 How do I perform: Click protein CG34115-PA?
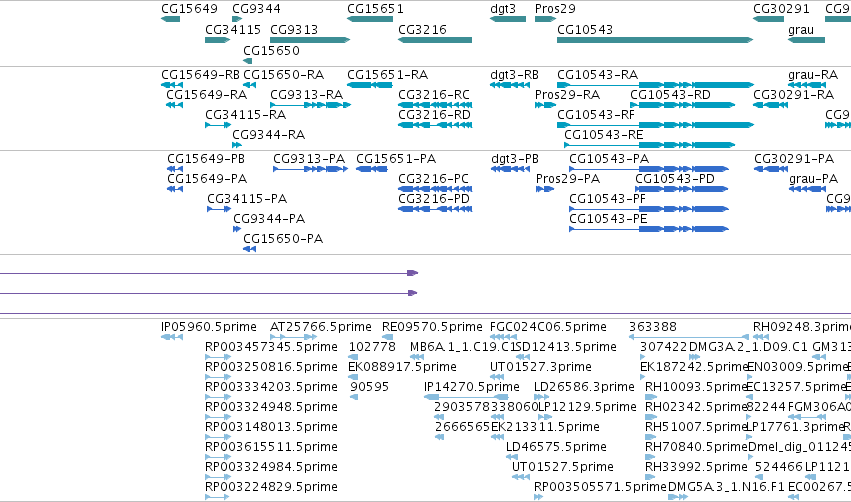point(219,209)
